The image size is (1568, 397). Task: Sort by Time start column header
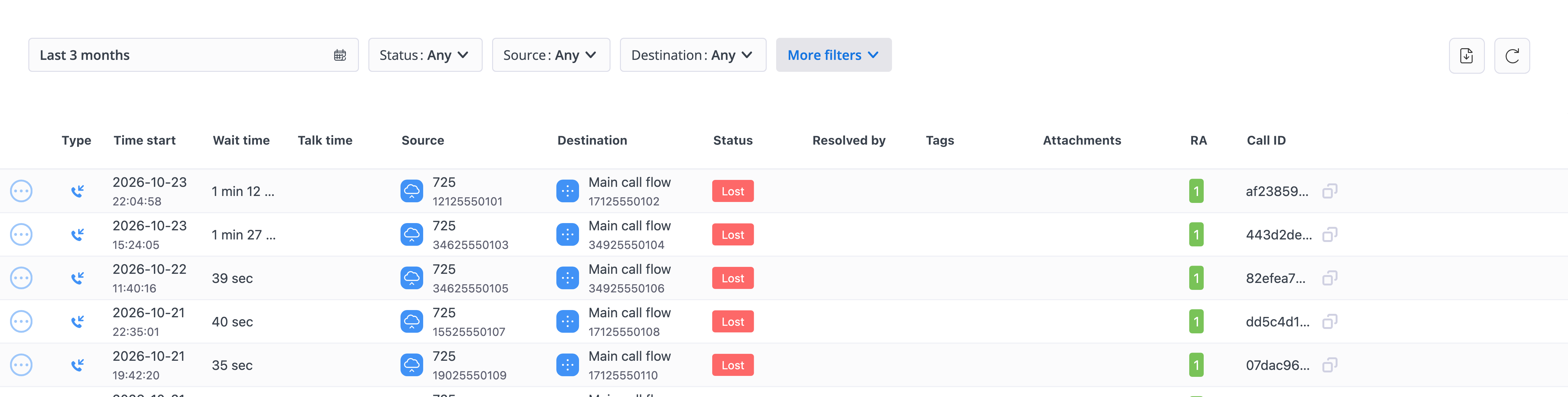point(145,141)
